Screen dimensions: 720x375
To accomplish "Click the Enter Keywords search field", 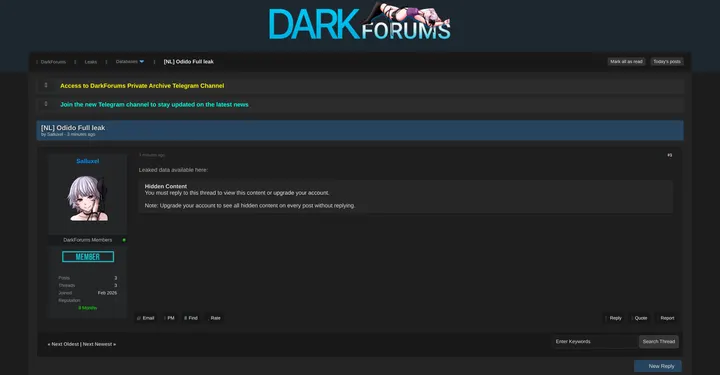I will (596, 341).
